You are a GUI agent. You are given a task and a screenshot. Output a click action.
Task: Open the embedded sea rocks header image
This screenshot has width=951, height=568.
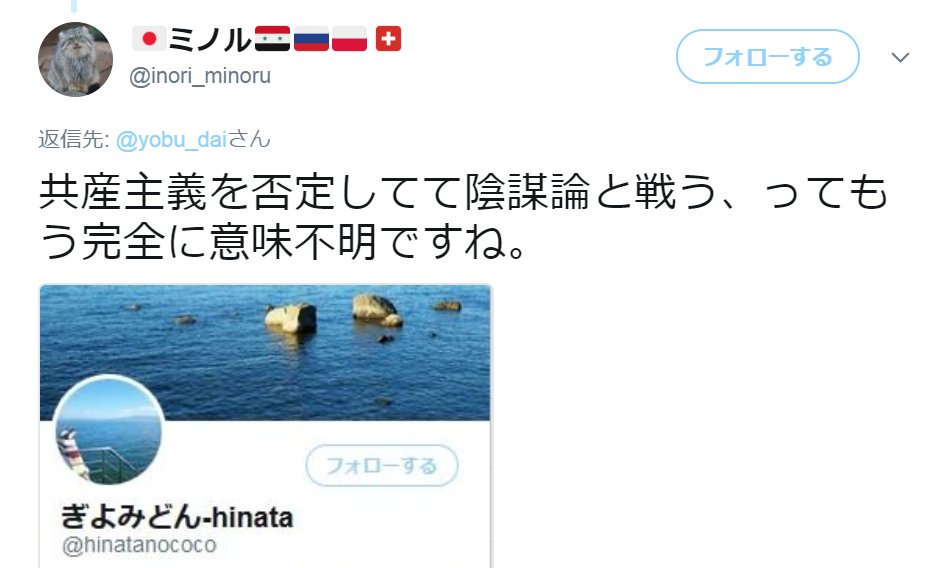click(265, 353)
